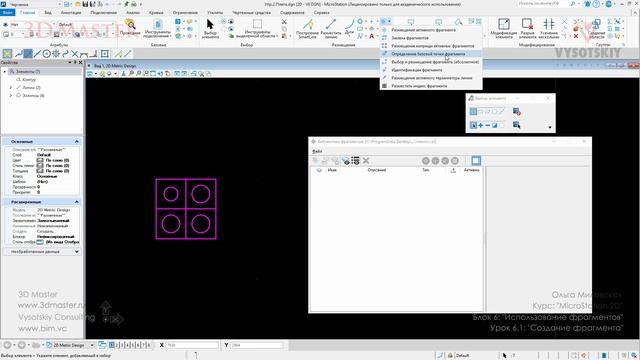Image resolution: width=640 pixels, height=360 pixels.
Task: Select the Построение SmartLine tool
Action: (307, 29)
